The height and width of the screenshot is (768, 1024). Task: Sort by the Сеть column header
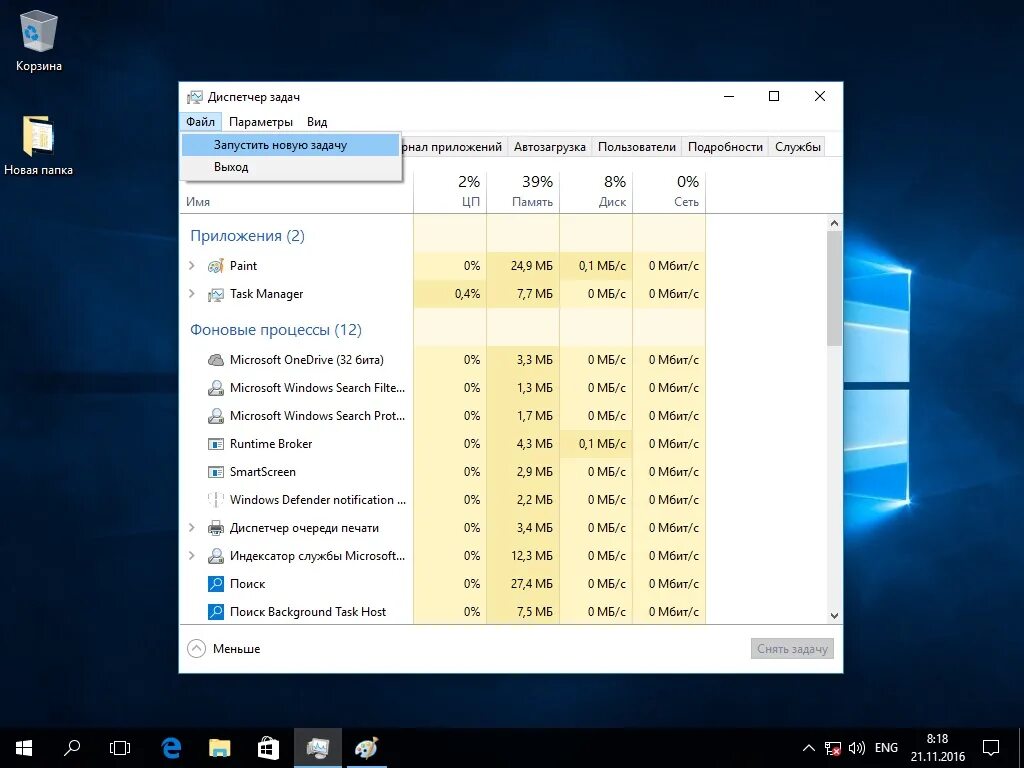670,191
